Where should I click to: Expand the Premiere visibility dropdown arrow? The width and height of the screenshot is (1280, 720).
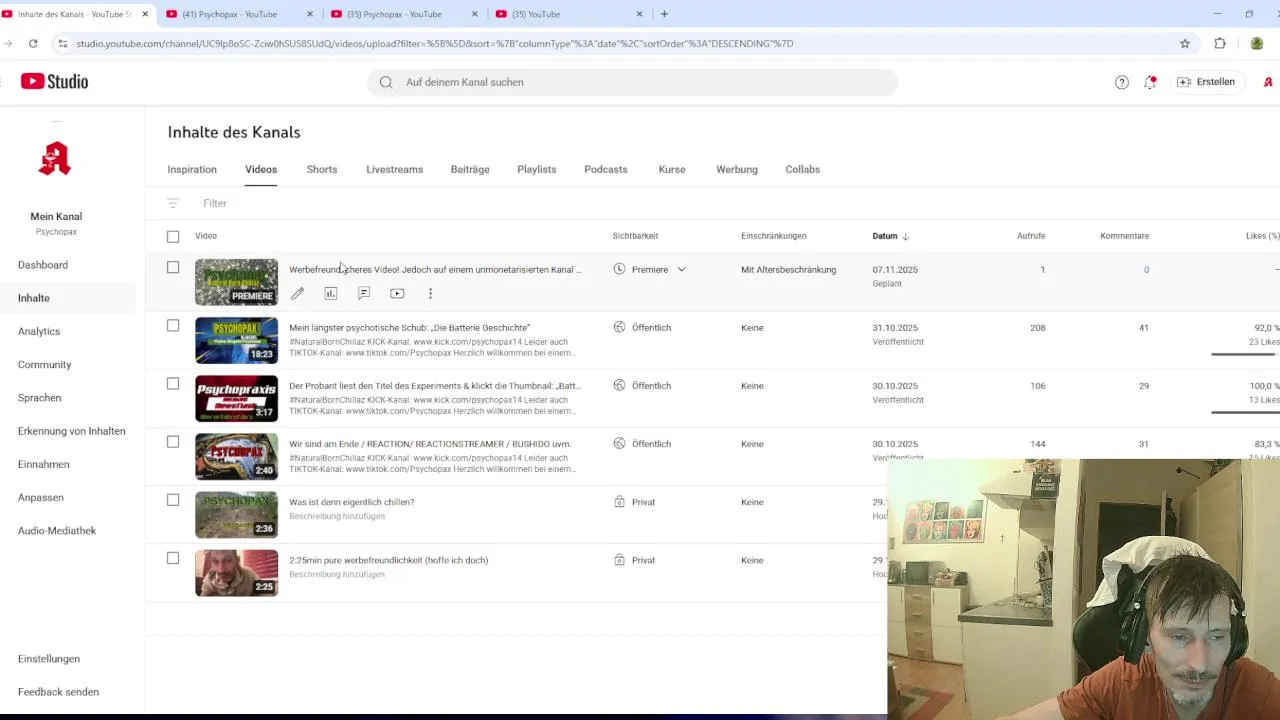click(x=681, y=269)
